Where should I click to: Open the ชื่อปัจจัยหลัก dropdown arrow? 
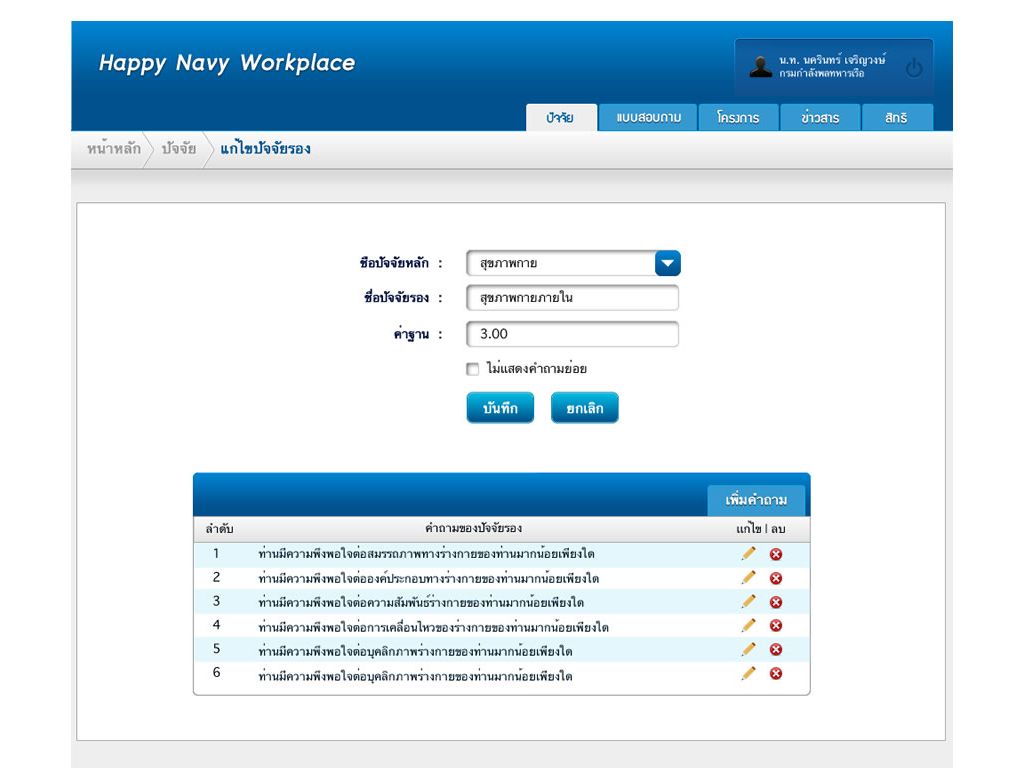pyautogui.click(x=667, y=263)
